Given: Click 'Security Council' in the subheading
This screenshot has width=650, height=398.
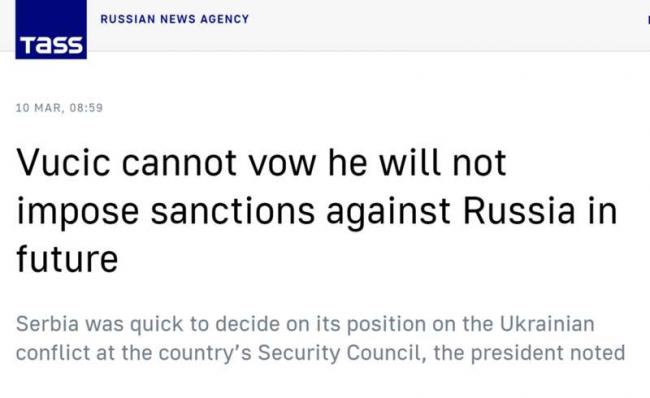Looking at the screenshot, I should point(340,353).
